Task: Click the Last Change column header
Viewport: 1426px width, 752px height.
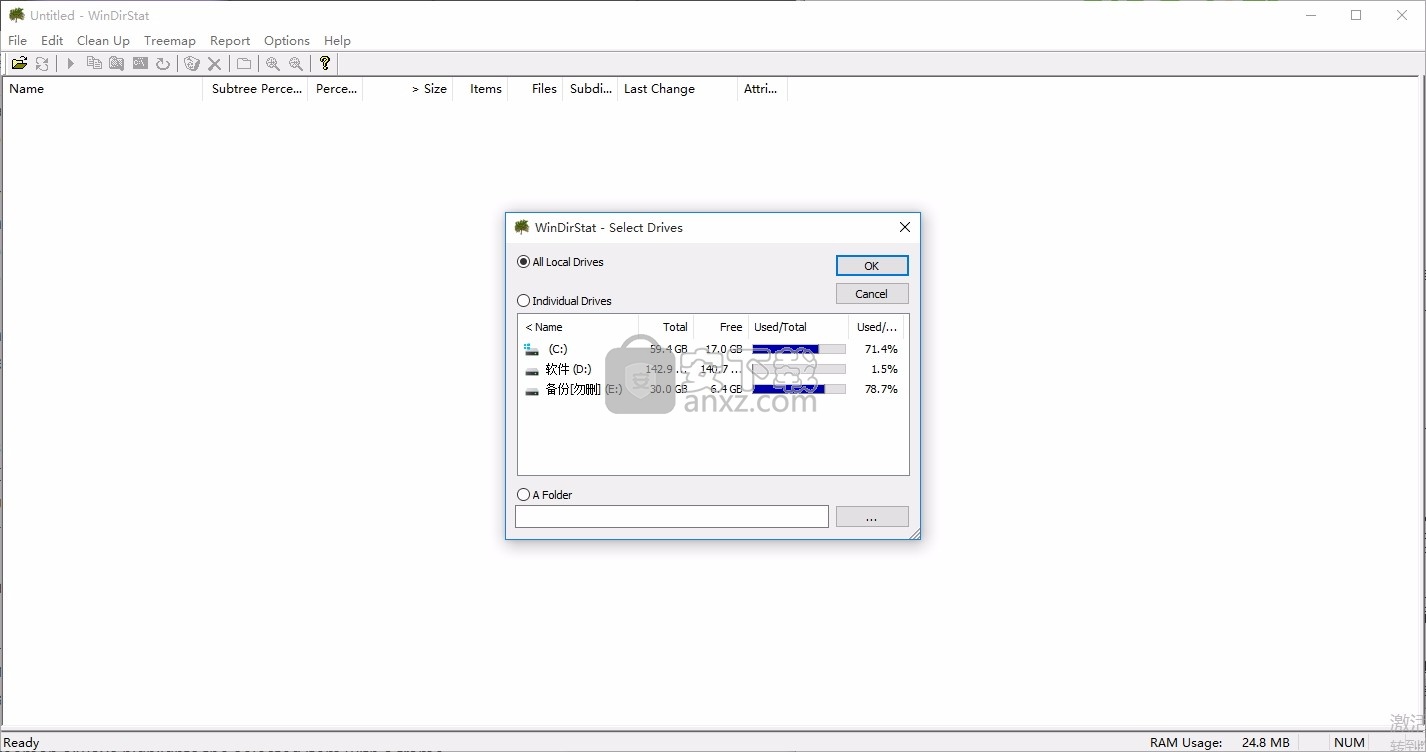Action: click(677, 89)
